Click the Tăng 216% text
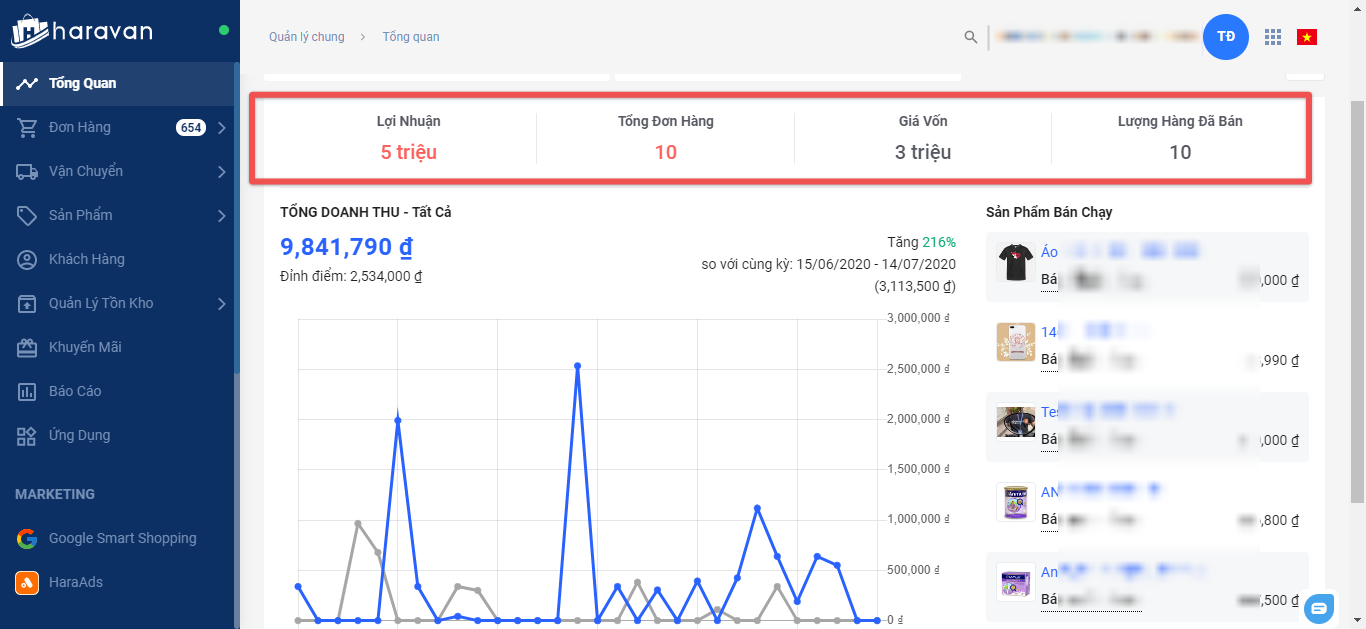 point(921,243)
